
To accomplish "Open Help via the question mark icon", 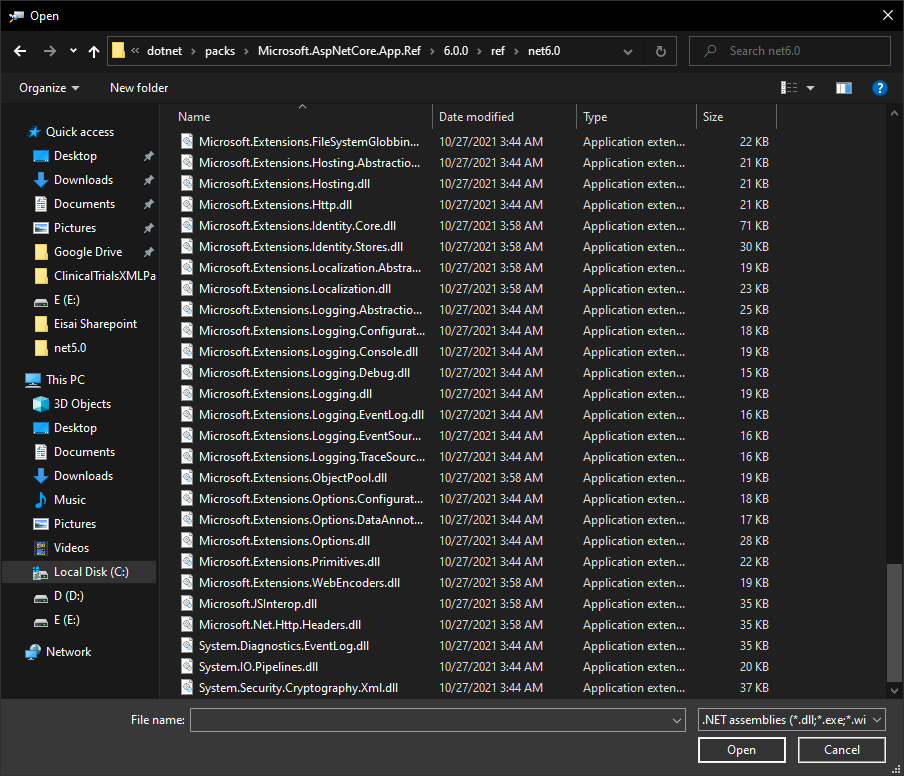I will 879,88.
